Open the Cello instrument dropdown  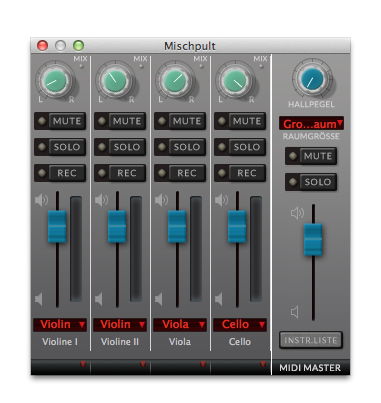coord(240,324)
